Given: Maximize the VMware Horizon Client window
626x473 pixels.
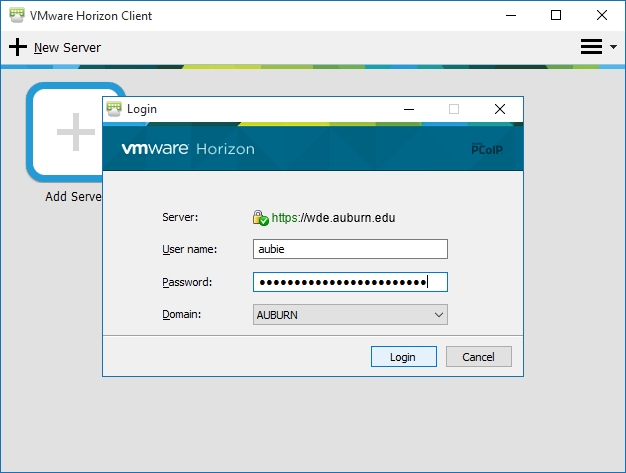Looking at the screenshot, I should point(556,15).
